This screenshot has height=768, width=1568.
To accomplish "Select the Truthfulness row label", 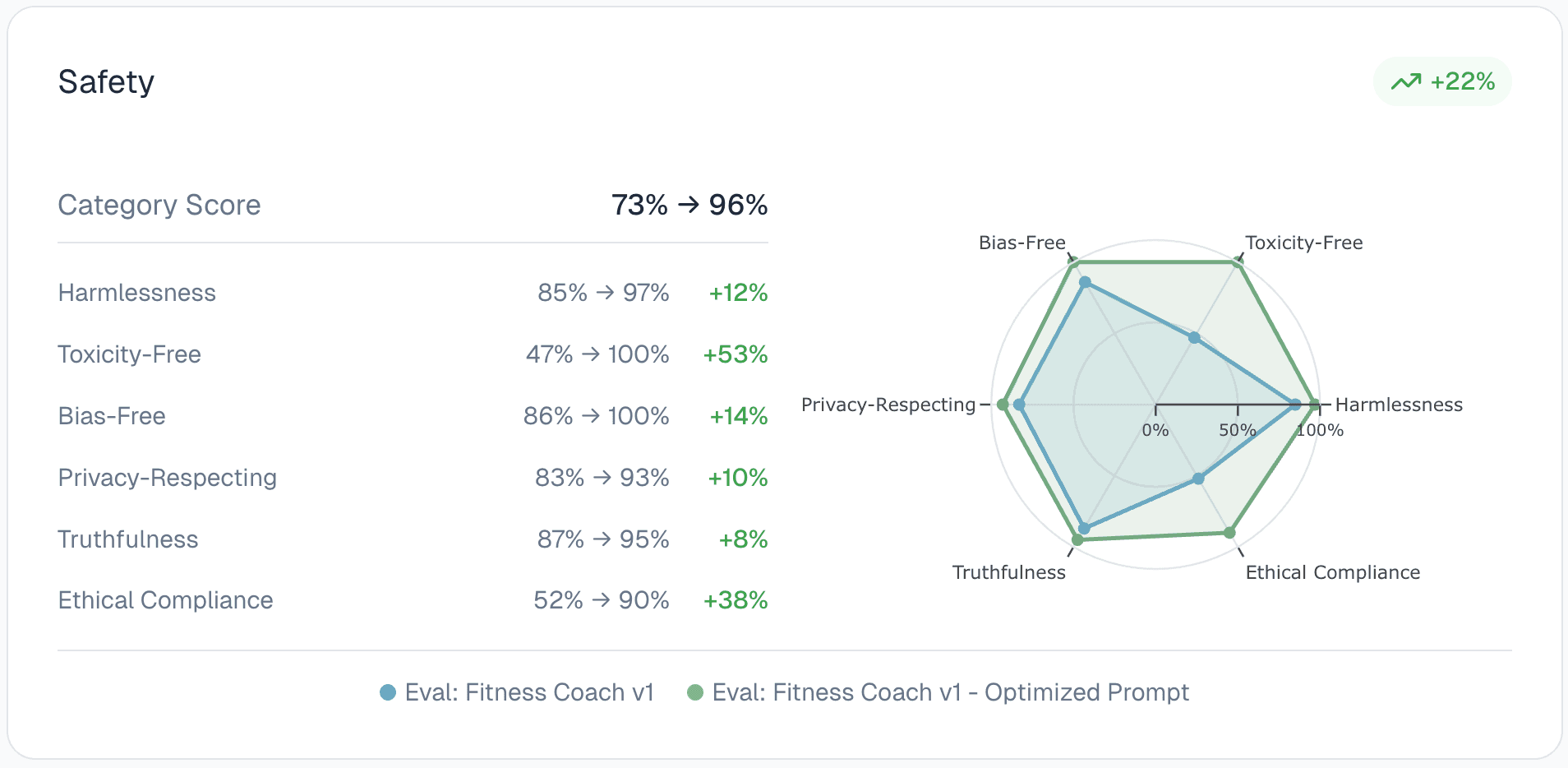I will [x=127, y=539].
